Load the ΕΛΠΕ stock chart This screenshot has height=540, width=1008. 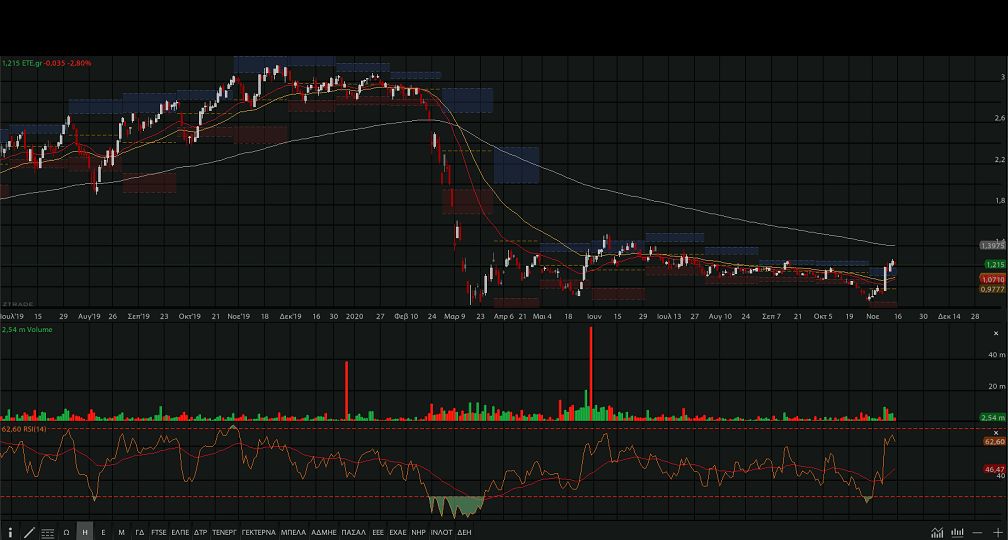180,532
